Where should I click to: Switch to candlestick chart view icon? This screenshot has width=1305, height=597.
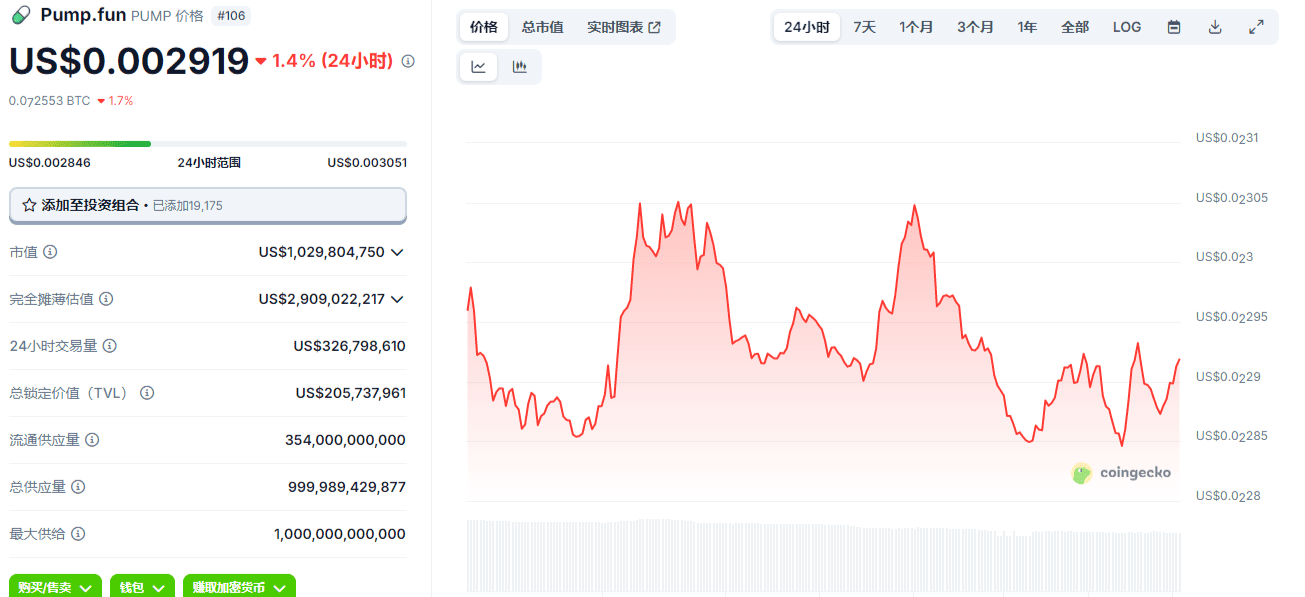pyautogui.click(x=519, y=67)
